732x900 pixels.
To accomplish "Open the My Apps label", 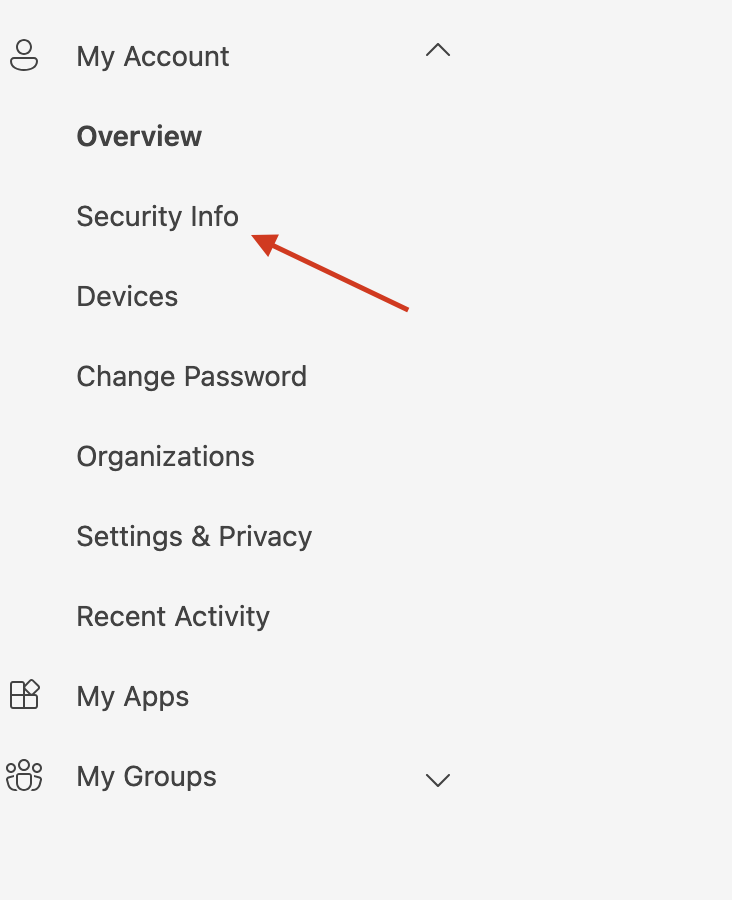I will tap(133, 697).
